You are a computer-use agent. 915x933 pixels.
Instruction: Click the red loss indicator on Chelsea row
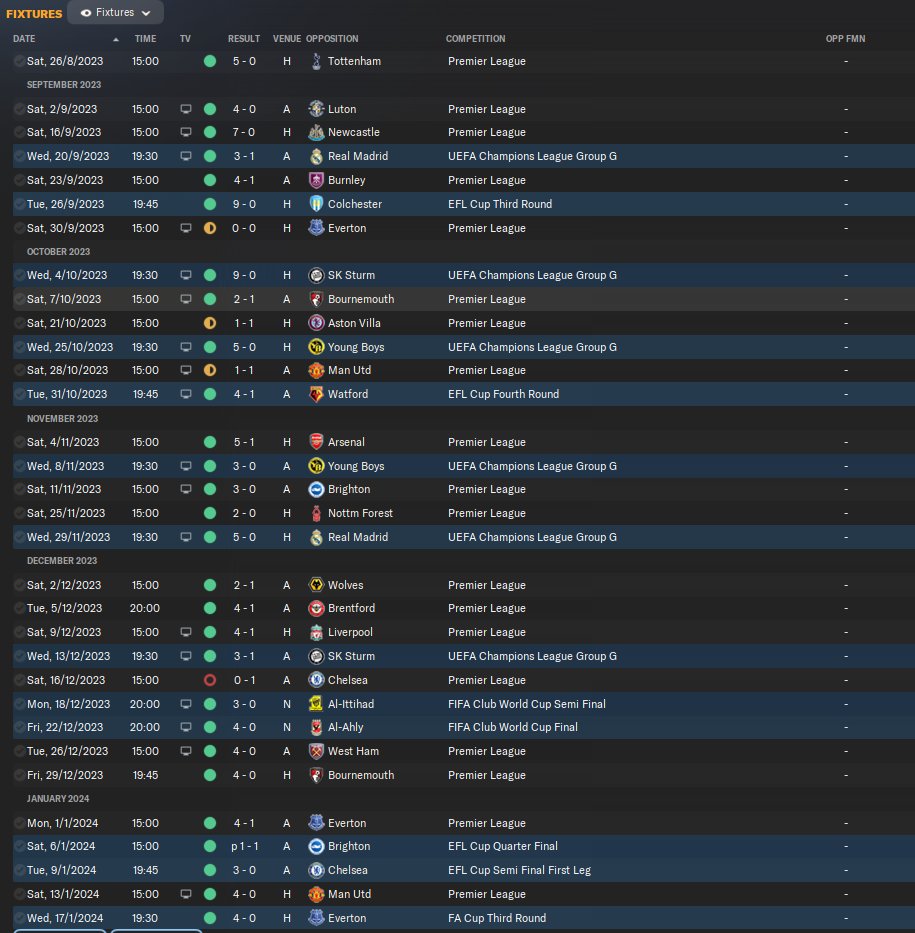(x=210, y=680)
